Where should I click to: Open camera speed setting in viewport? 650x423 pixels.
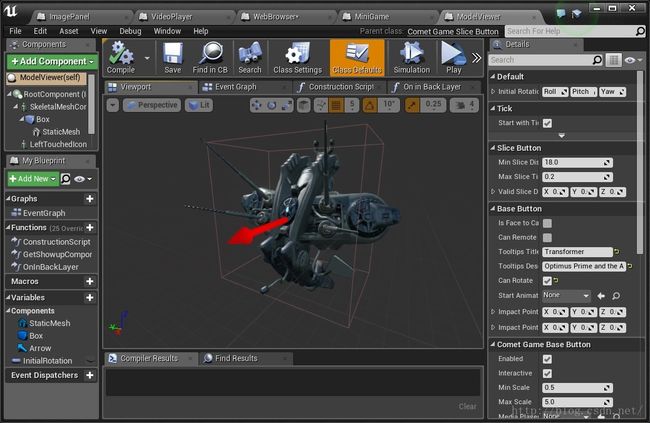tap(465, 105)
